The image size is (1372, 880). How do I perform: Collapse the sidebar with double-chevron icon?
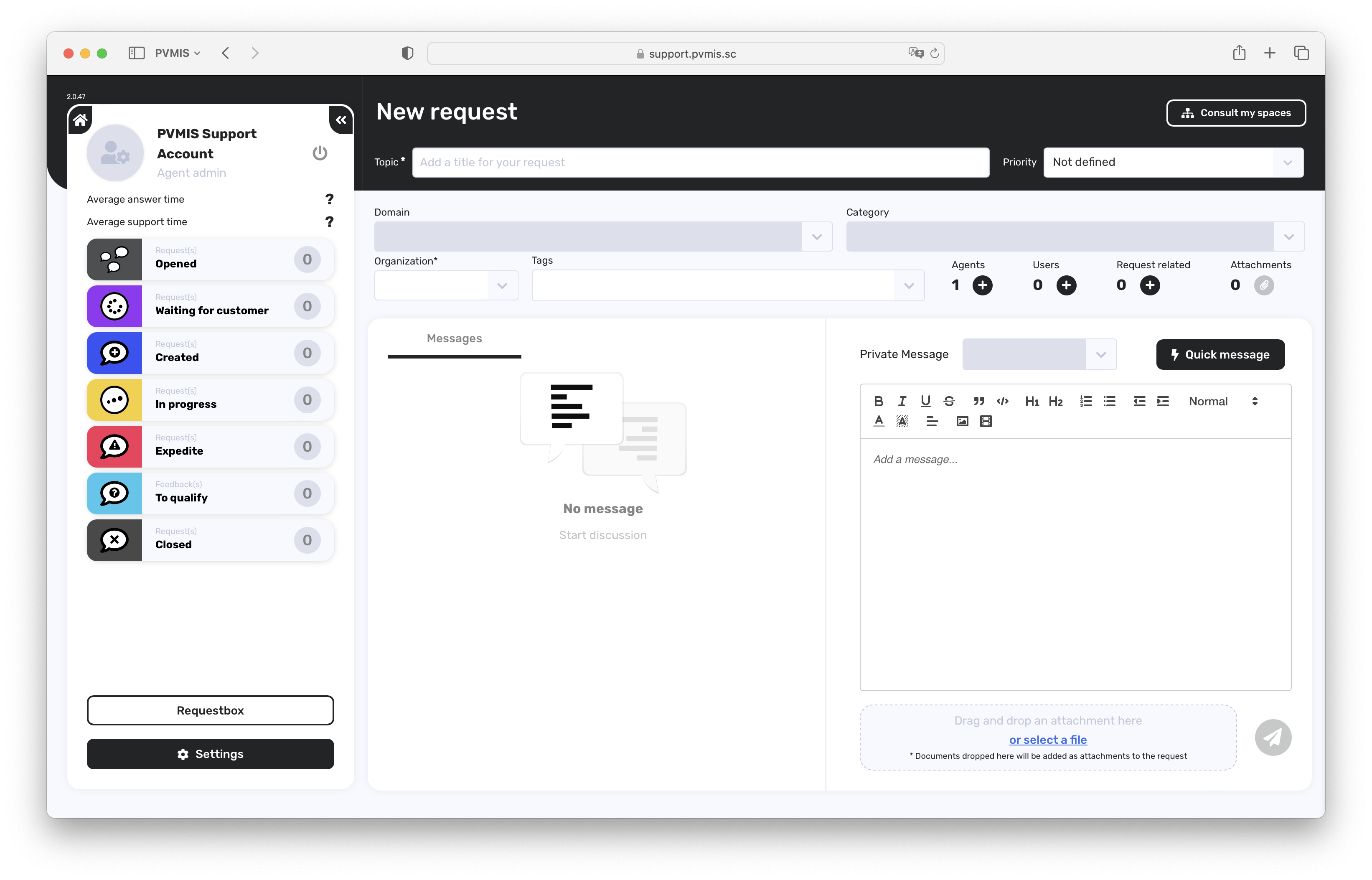click(341, 120)
